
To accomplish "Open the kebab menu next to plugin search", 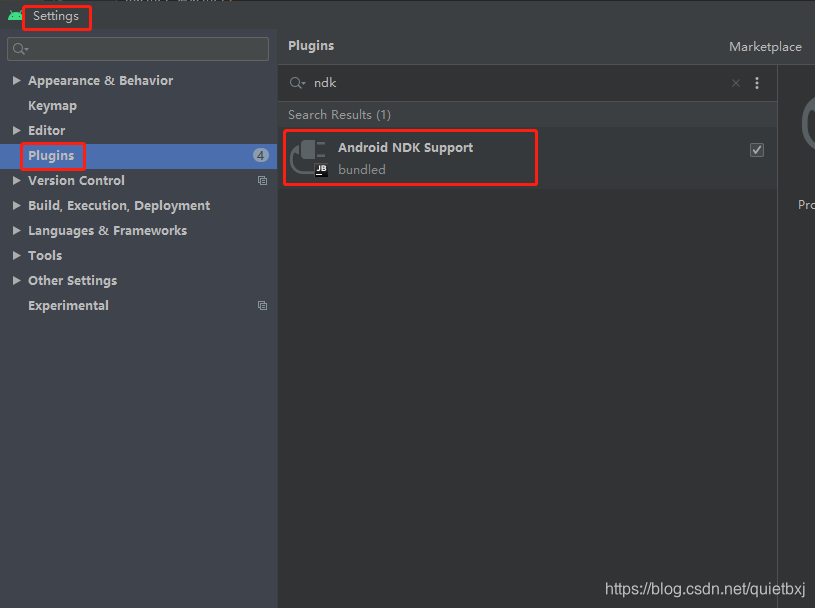I will click(x=757, y=83).
